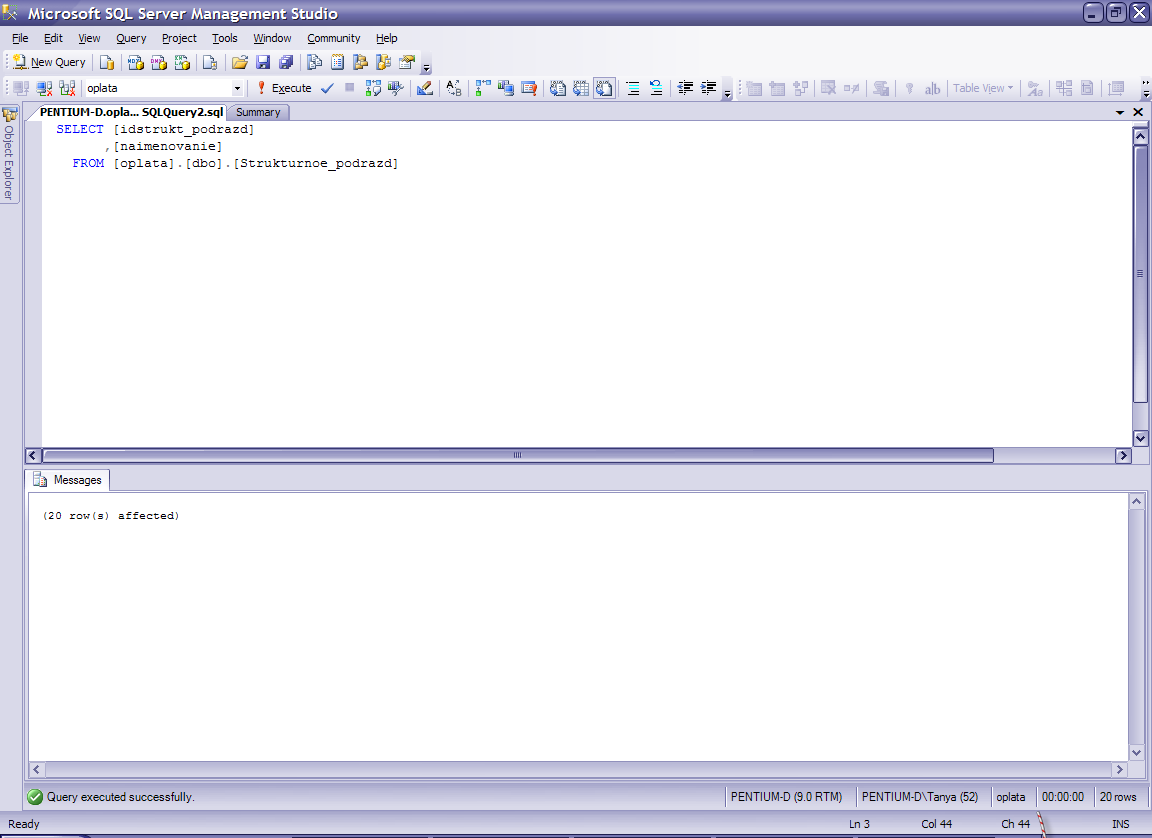The image size is (1152, 838).
Task: Start an Analysis Services MDX Query
Action: click(135, 62)
